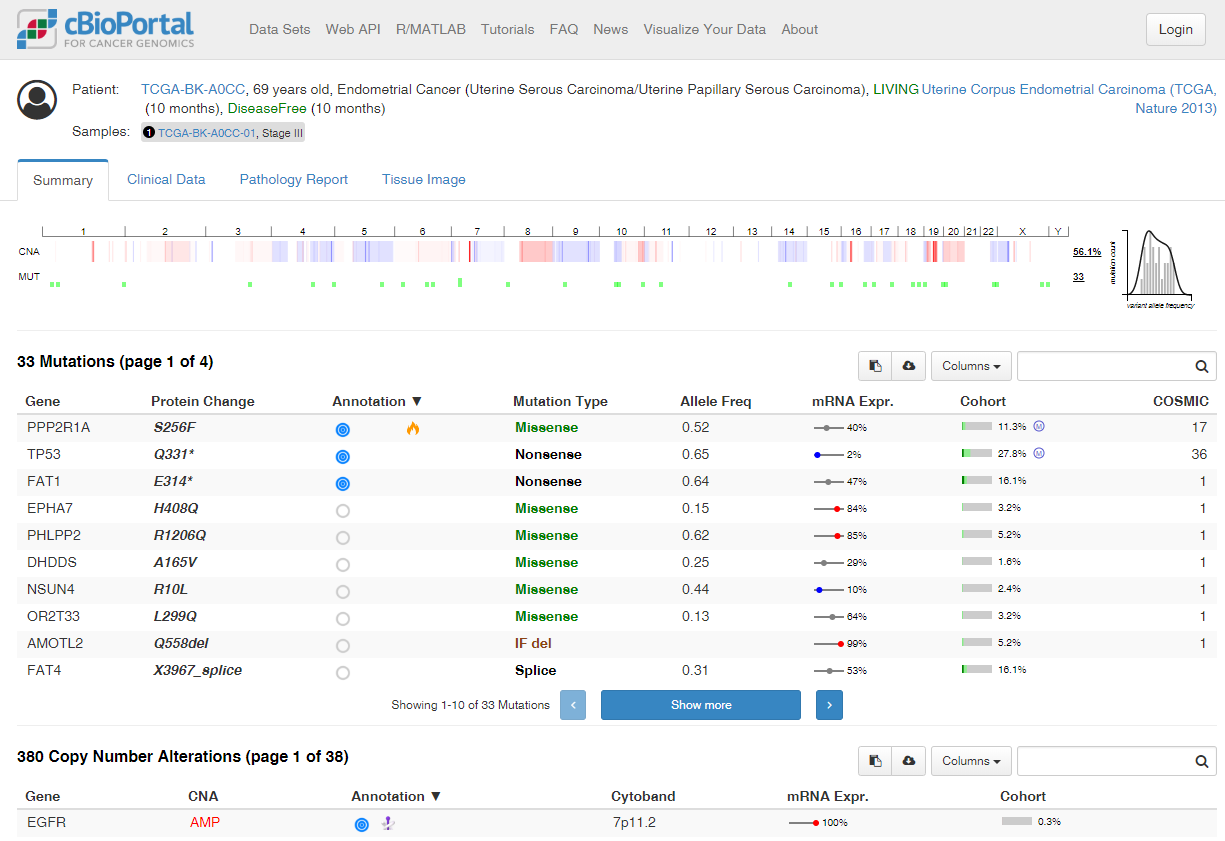This screenshot has height=841, width=1225.
Task: Click the OncoKB icon in EGFR row
Action: 362,824
